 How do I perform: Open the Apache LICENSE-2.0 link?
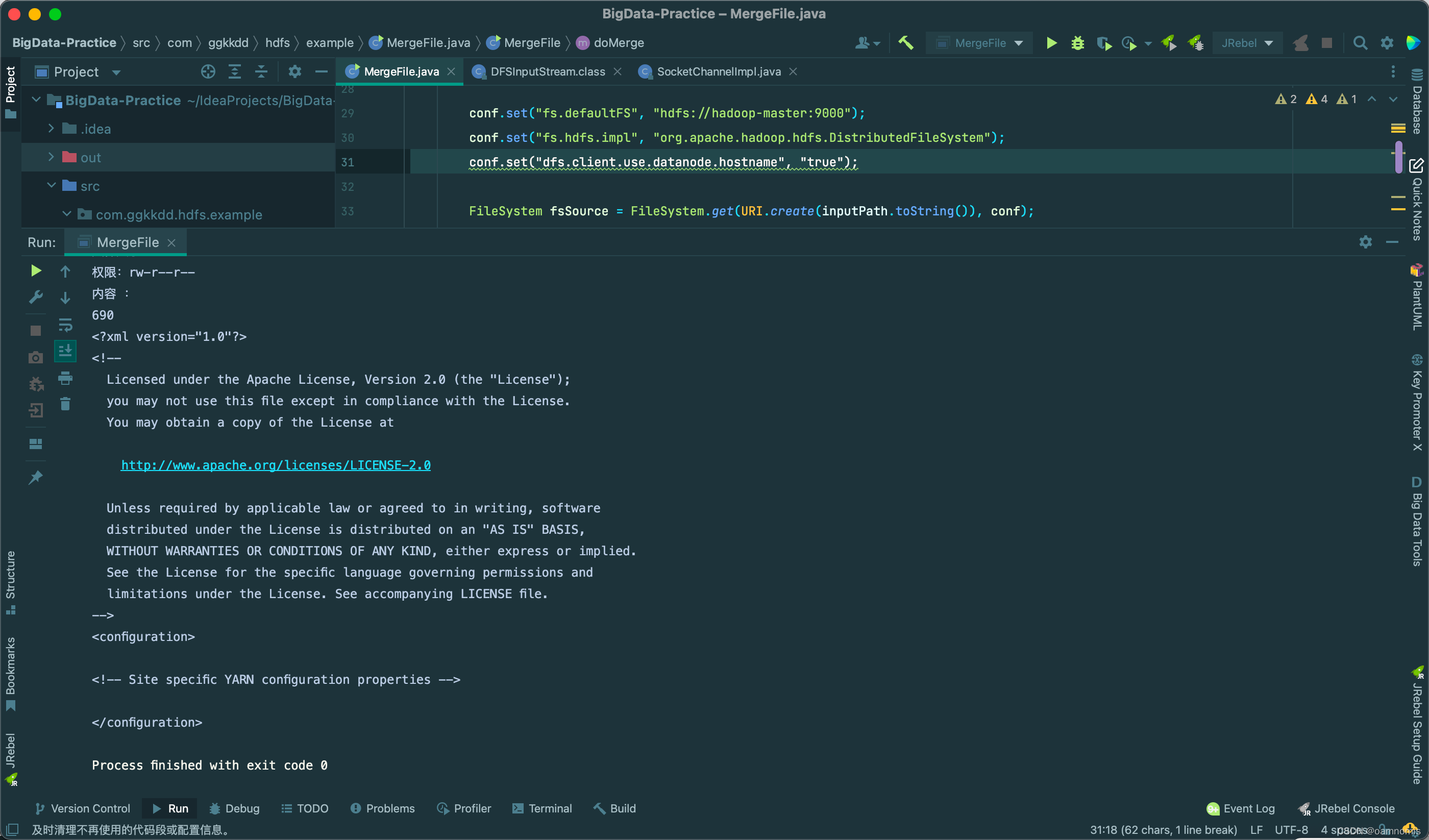tap(276, 465)
